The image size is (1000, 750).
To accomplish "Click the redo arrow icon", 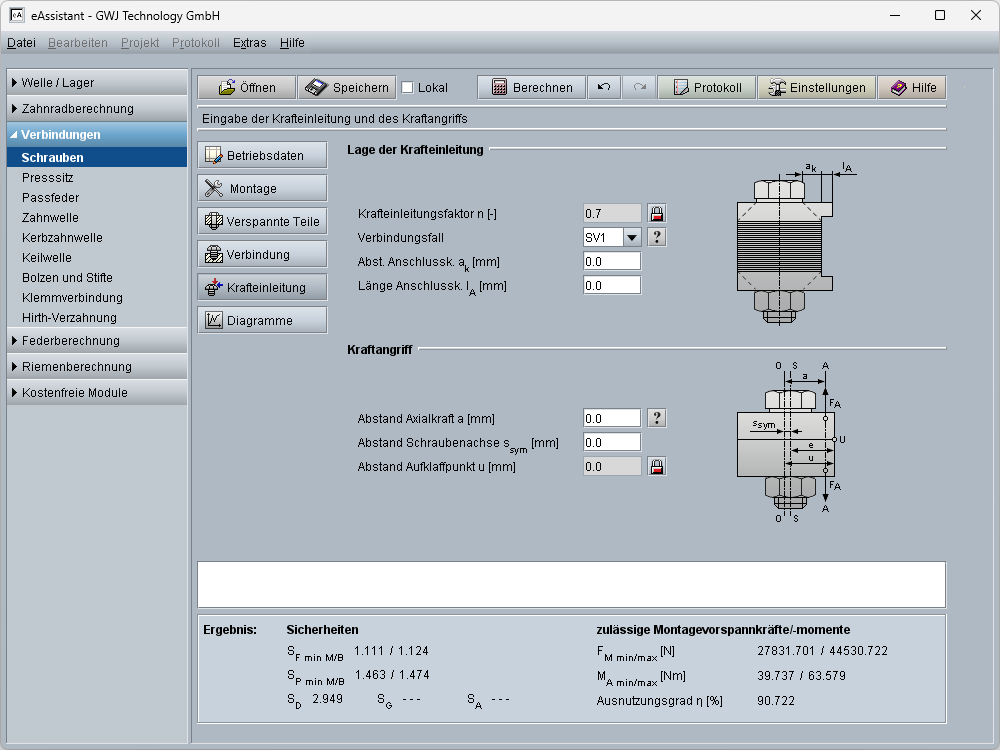I will (x=639, y=88).
